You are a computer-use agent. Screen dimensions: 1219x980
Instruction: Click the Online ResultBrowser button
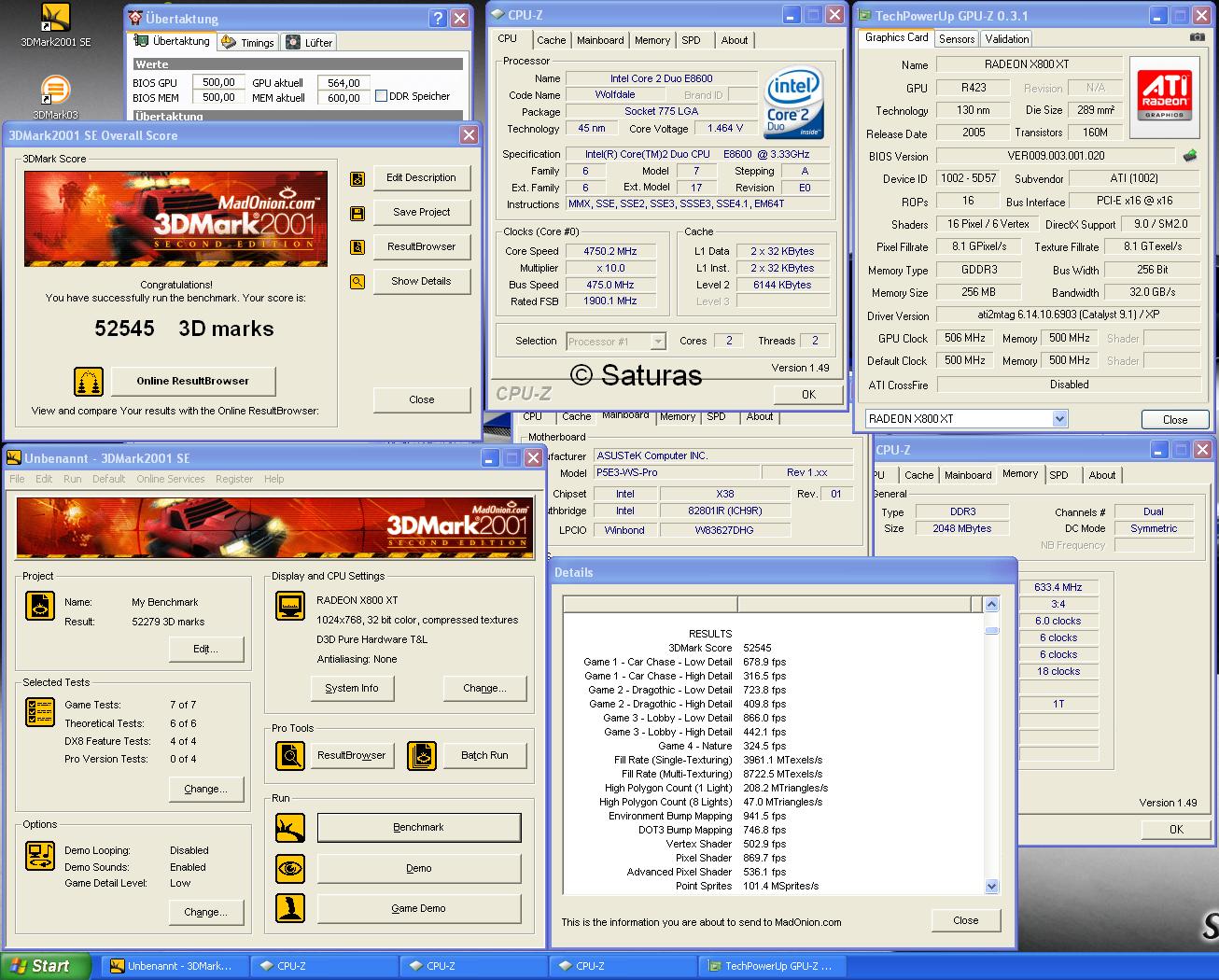(x=193, y=381)
